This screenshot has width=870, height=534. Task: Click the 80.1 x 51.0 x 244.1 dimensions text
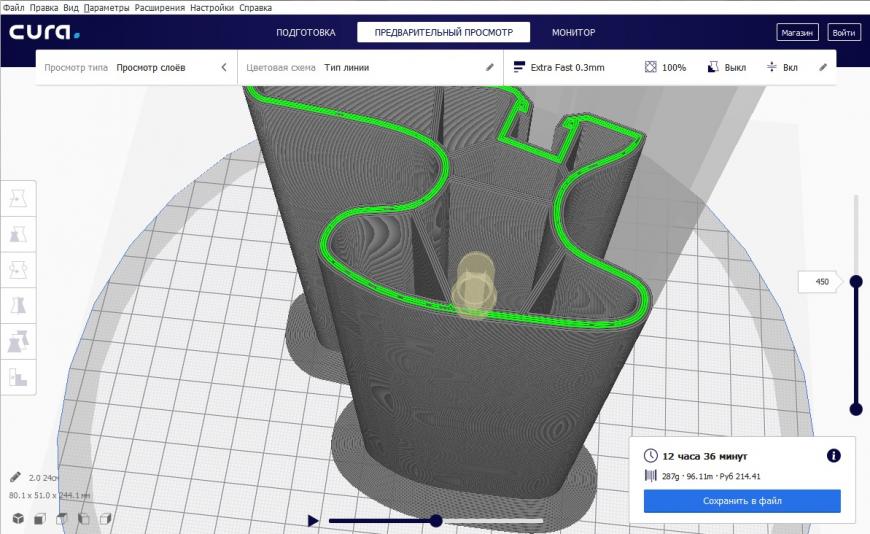(50, 495)
